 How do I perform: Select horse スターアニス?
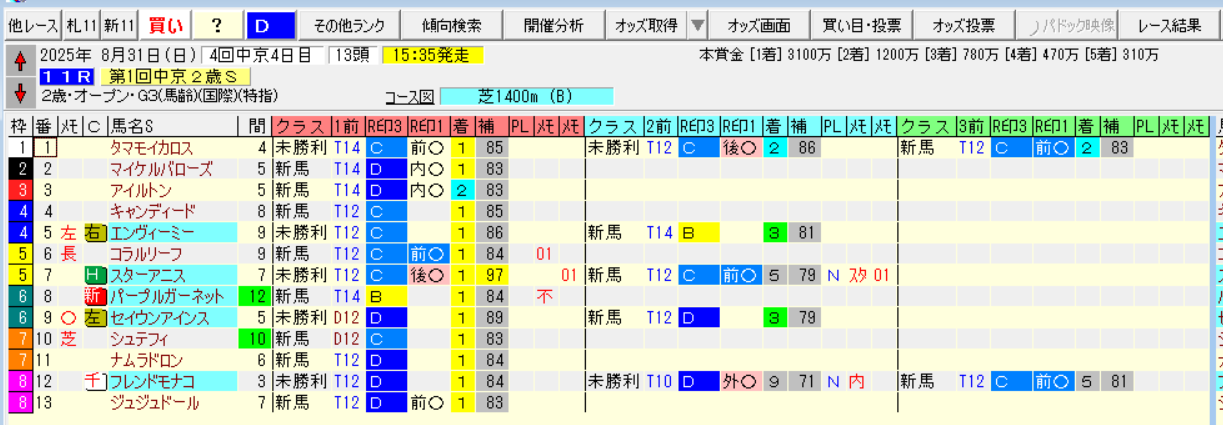146,275
